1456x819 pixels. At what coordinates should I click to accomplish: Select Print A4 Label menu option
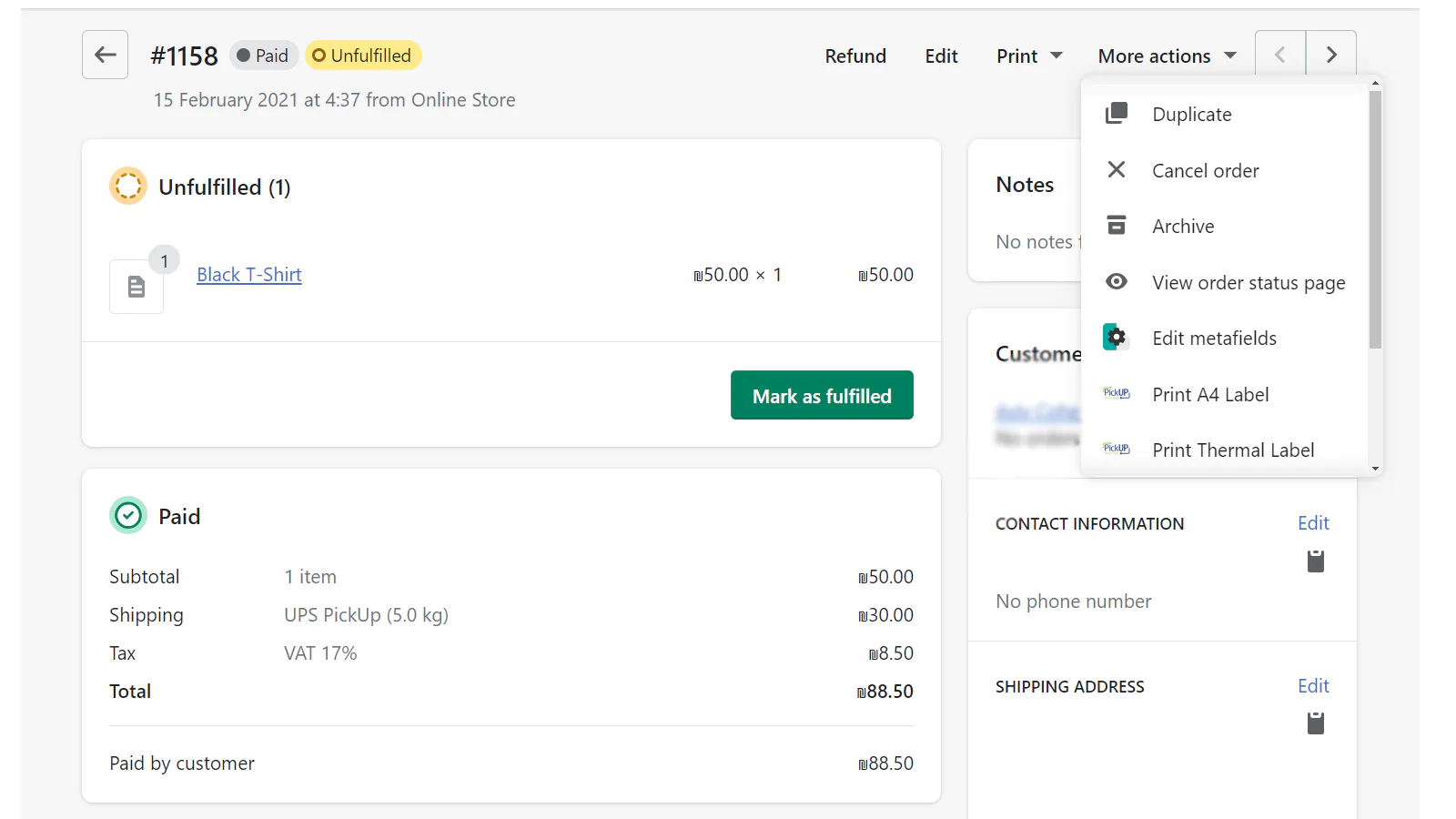(x=1209, y=395)
